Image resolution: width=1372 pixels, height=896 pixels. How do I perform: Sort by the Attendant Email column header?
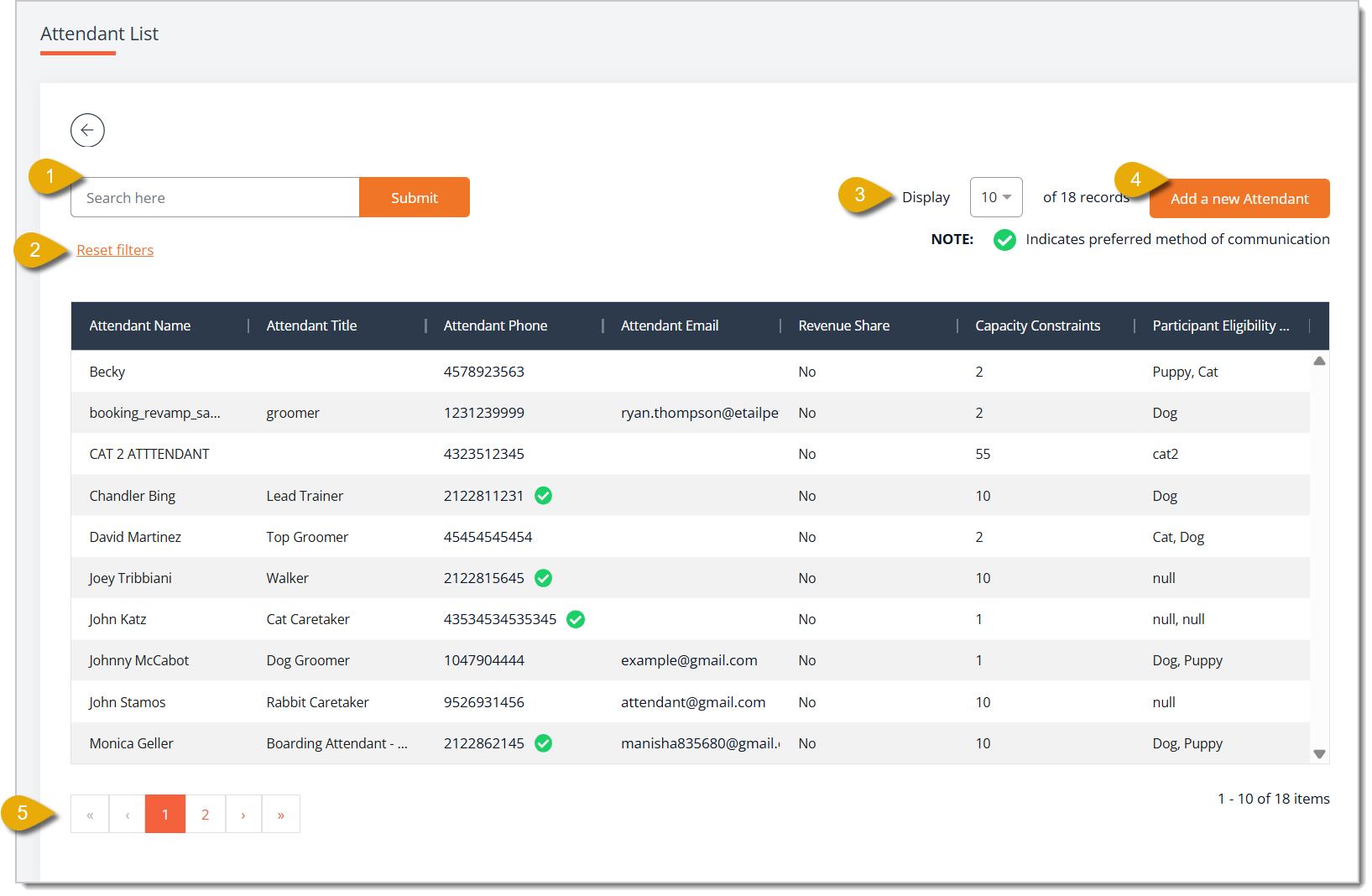click(x=670, y=326)
